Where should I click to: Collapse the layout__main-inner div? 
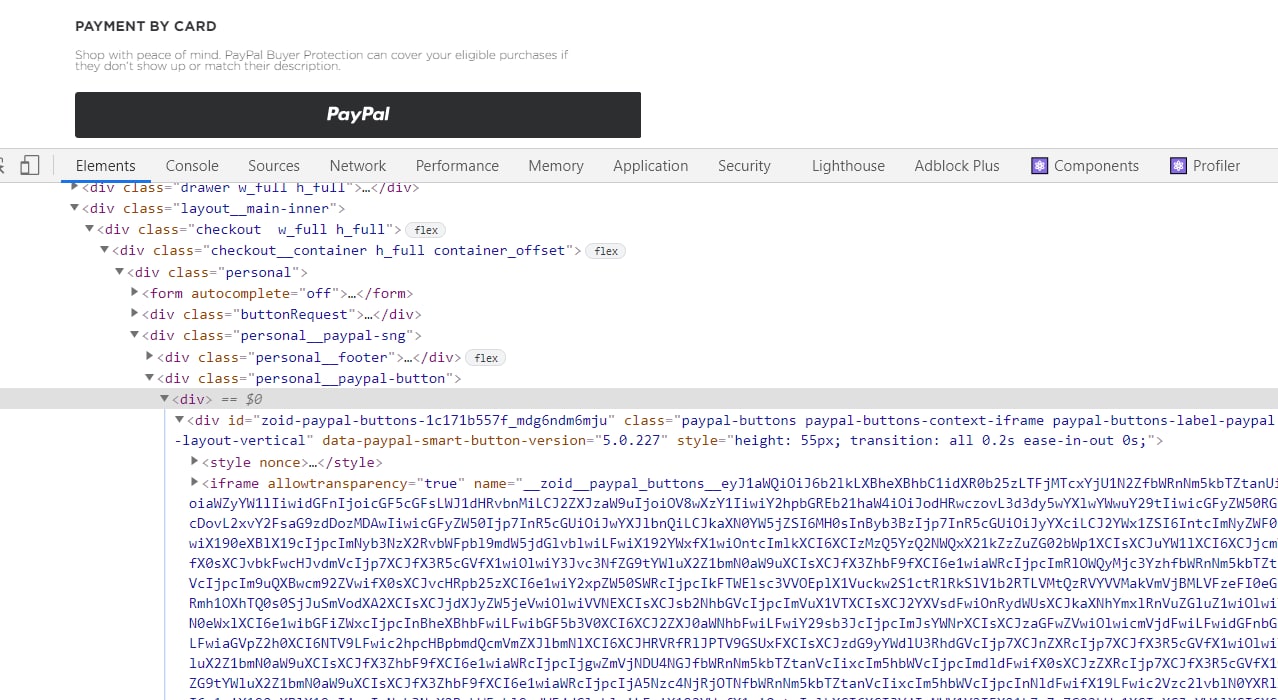[75, 208]
